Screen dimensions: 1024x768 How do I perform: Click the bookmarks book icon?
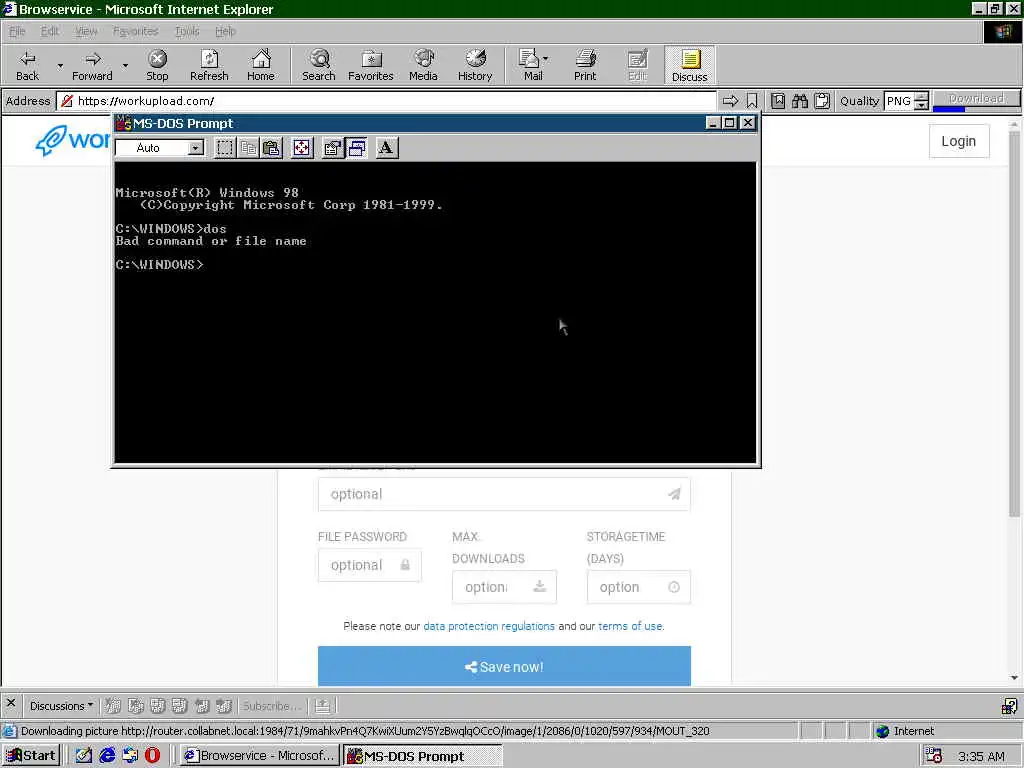coord(778,101)
